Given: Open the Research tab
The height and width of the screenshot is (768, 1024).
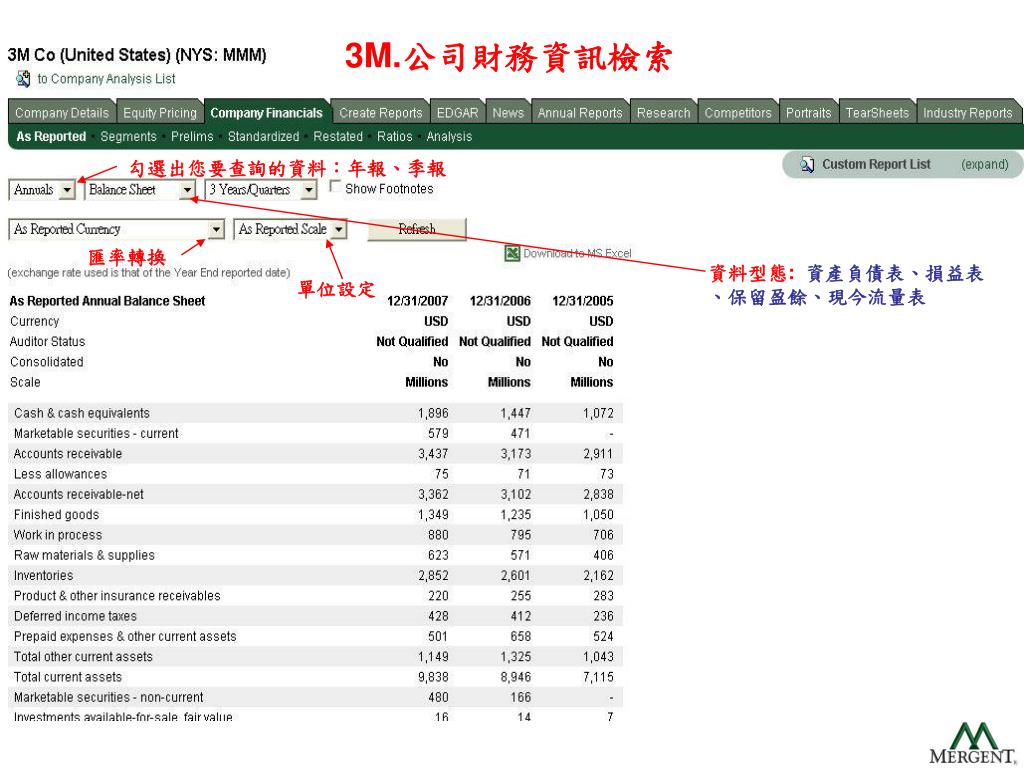Looking at the screenshot, I should coord(664,113).
